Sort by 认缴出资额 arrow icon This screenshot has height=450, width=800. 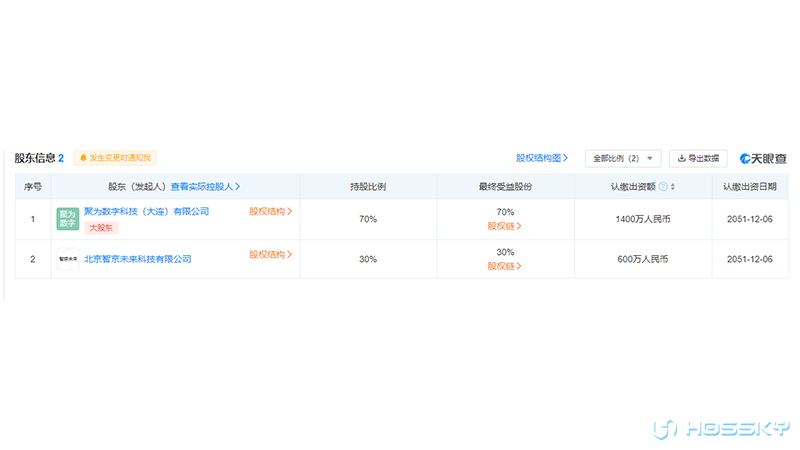(672, 187)
